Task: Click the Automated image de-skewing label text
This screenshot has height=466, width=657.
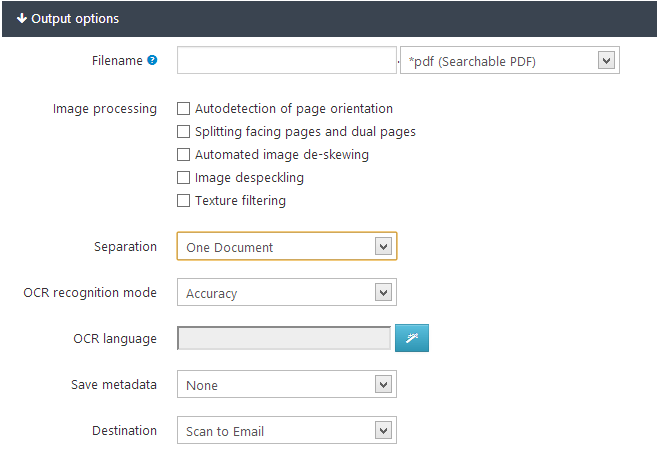Action: tap(282, 155)
